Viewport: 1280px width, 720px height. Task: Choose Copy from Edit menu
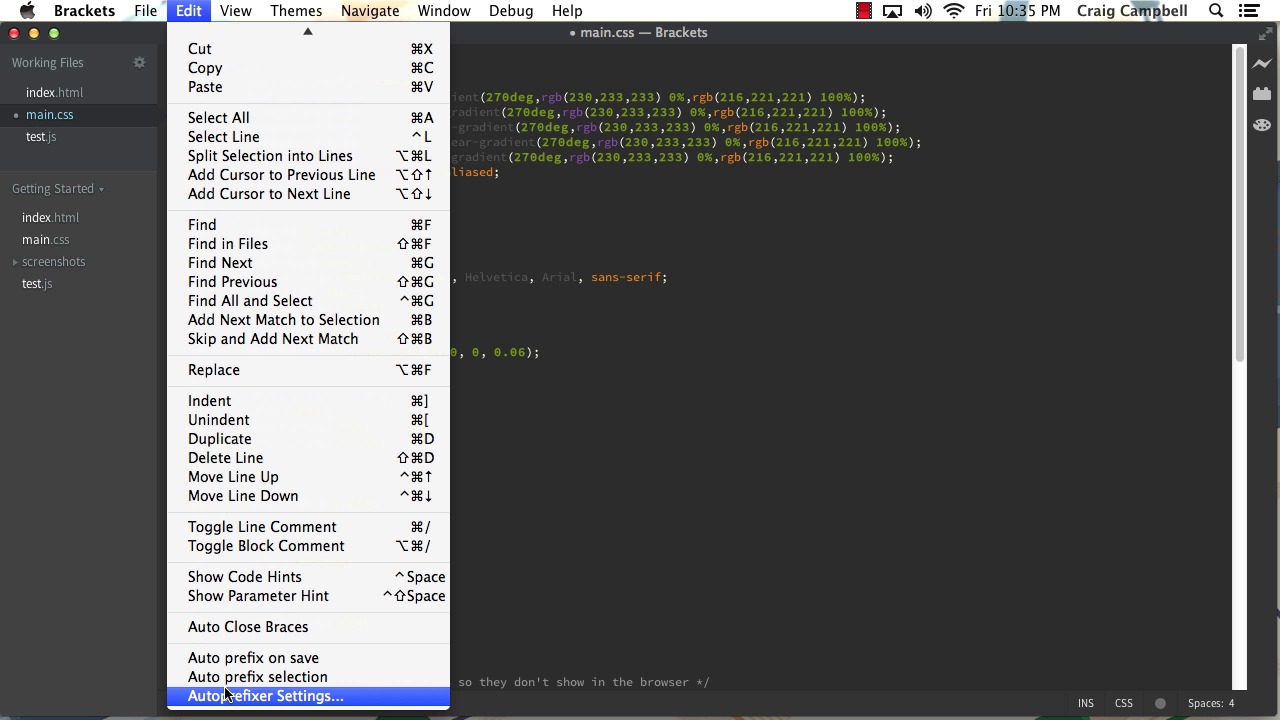click(309, 68)
